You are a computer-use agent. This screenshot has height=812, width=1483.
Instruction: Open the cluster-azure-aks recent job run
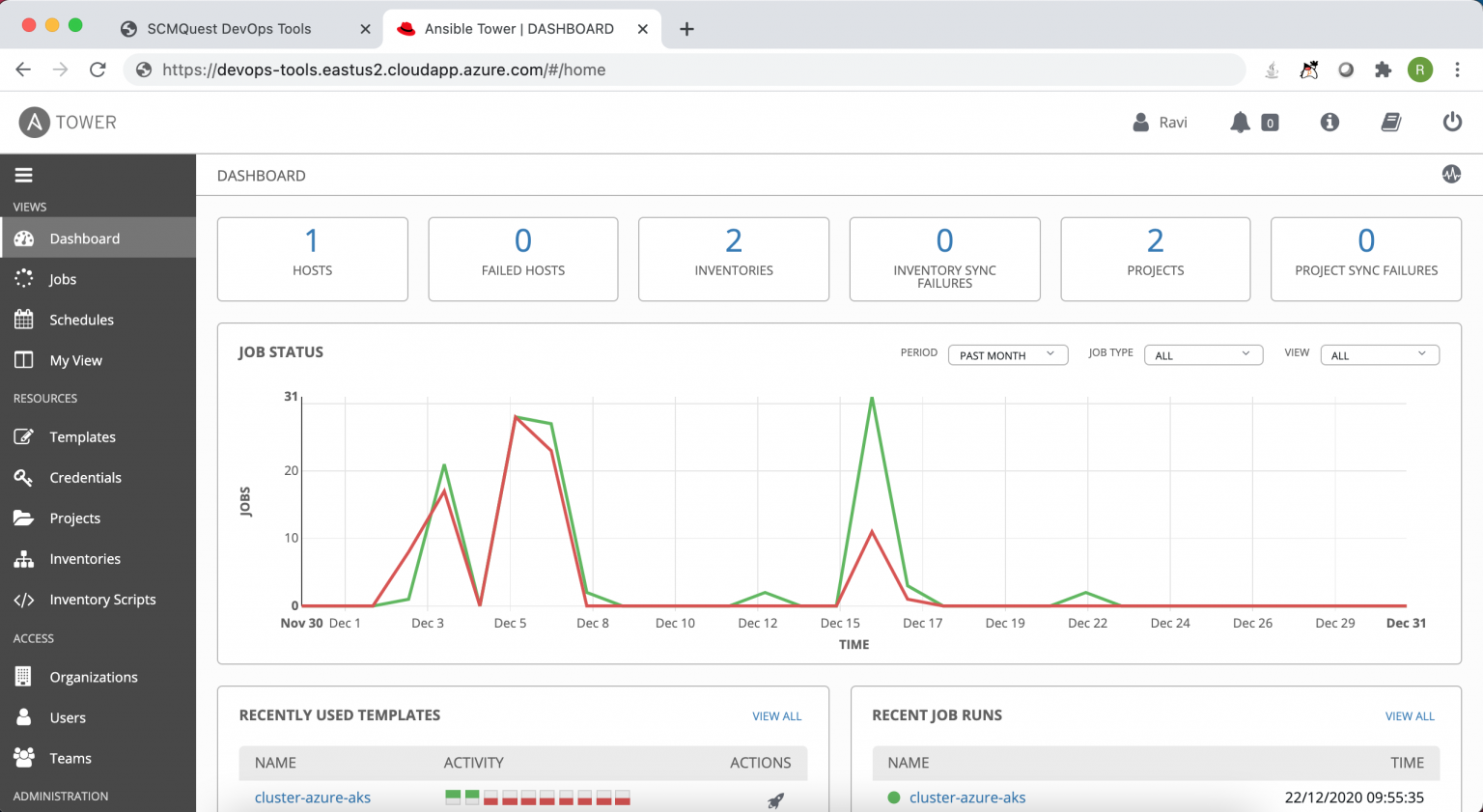967,798
